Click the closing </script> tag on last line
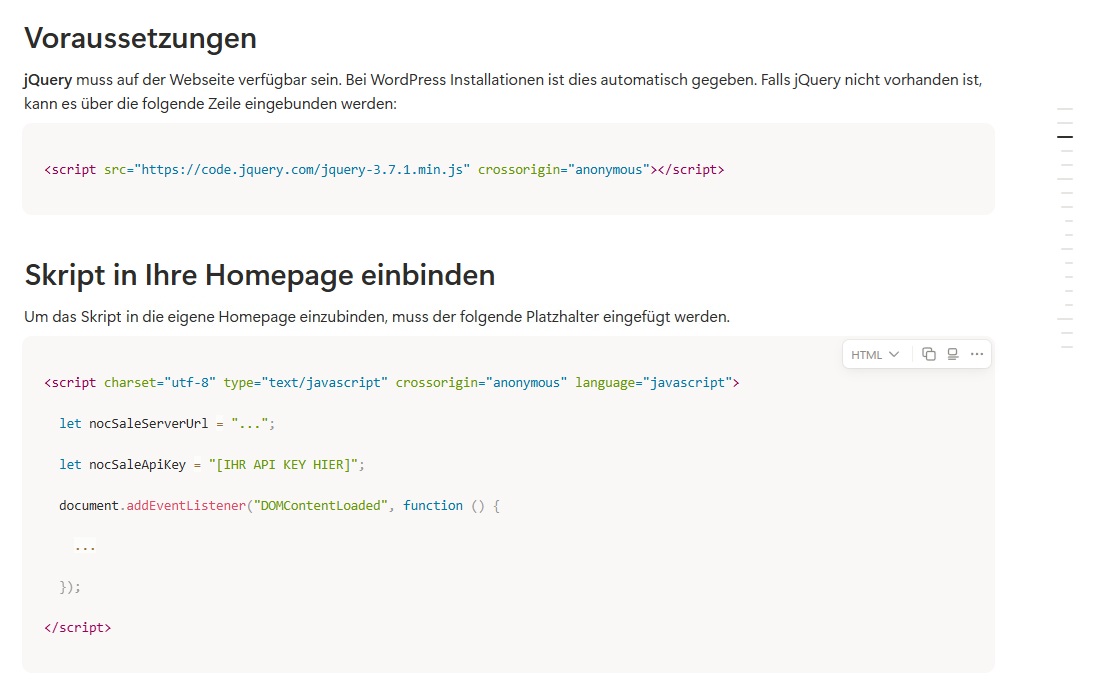The width and height of the screenshot is (1115, 694). point(78,628)
